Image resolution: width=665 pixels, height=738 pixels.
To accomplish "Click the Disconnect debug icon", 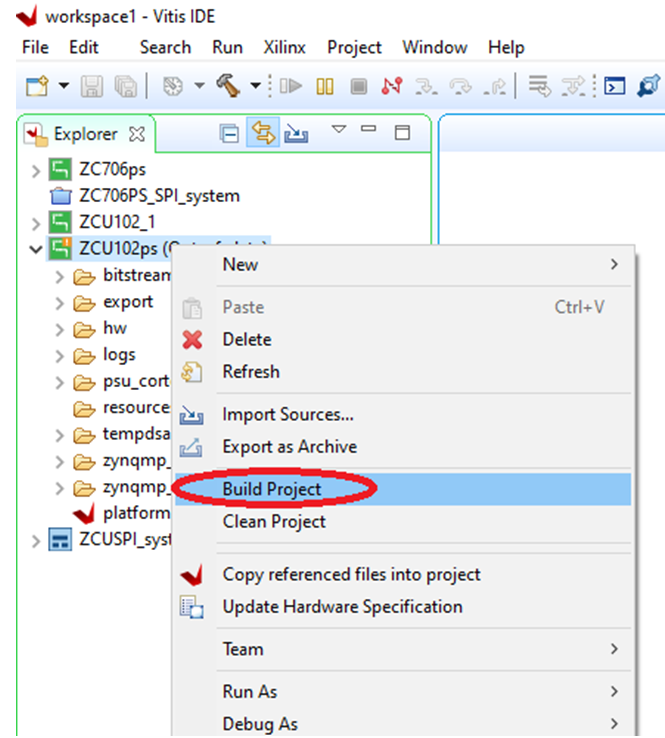I will coord(392,86).
